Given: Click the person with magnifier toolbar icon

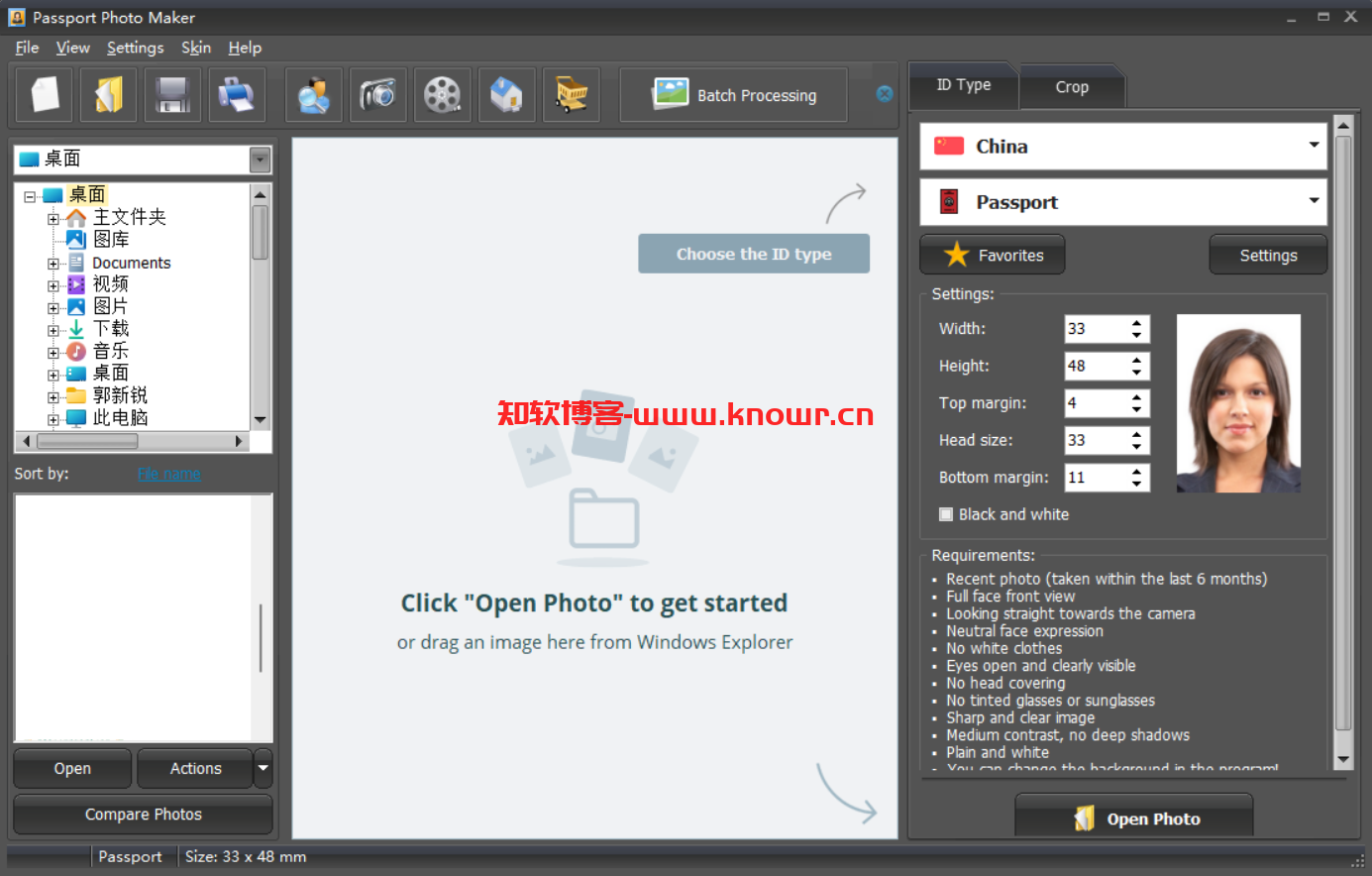Looking at the screenshot, I should point(314,95).
